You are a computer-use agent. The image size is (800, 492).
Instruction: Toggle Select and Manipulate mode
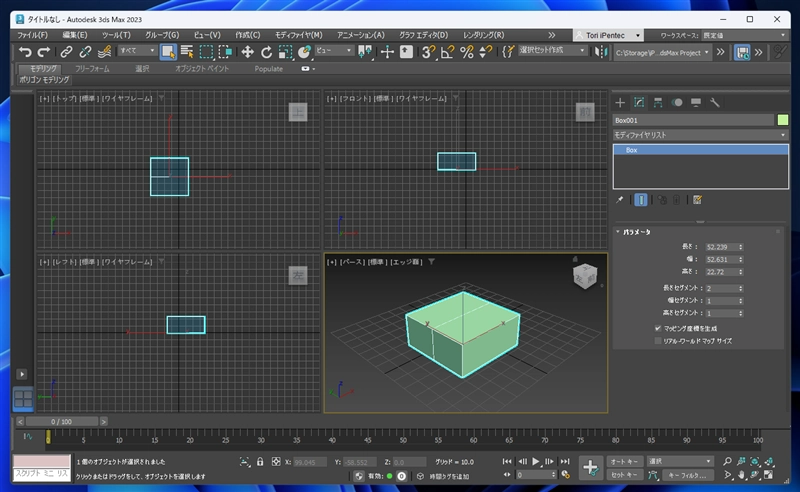point(387,52)
